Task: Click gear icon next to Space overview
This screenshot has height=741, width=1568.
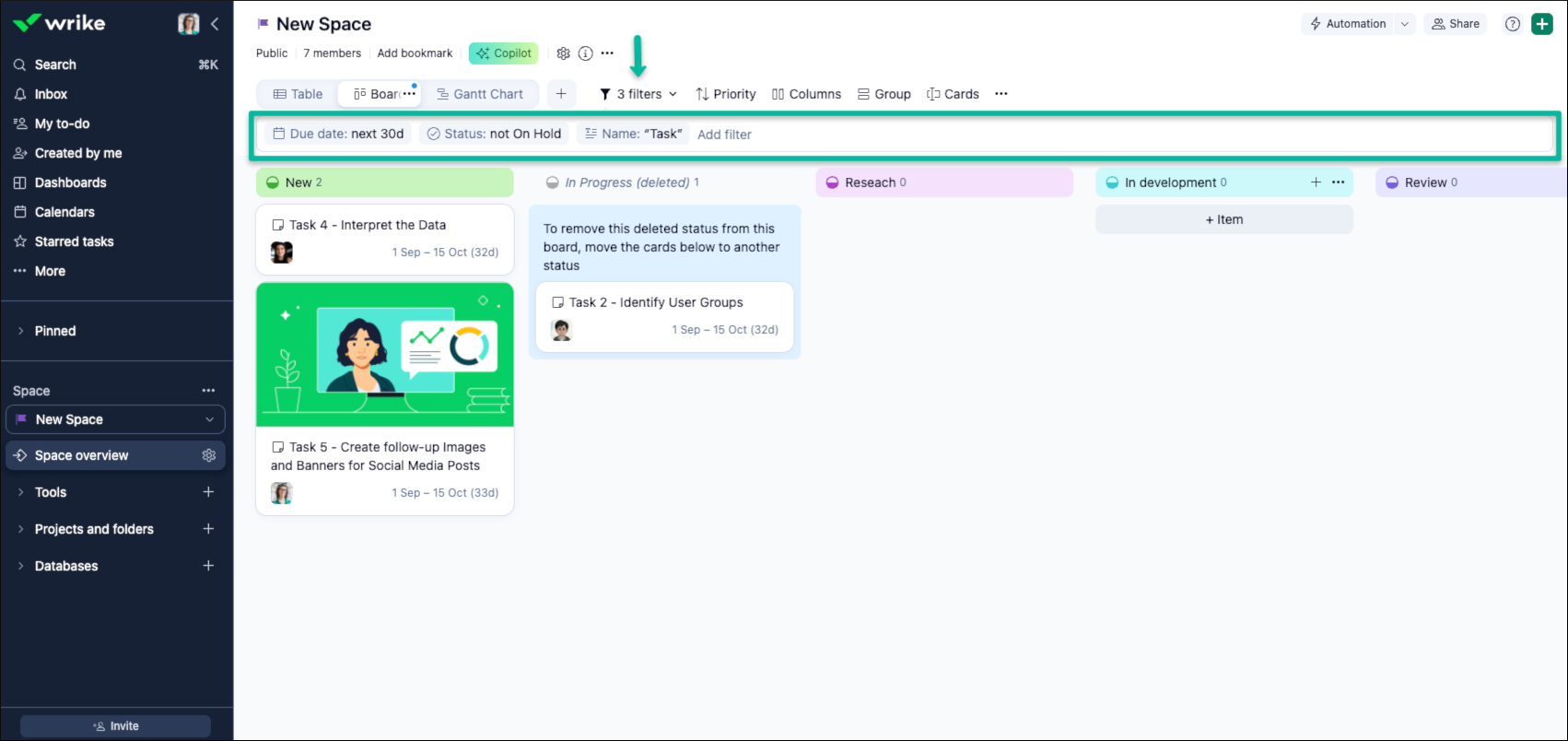Action: (x=209, y=455)
